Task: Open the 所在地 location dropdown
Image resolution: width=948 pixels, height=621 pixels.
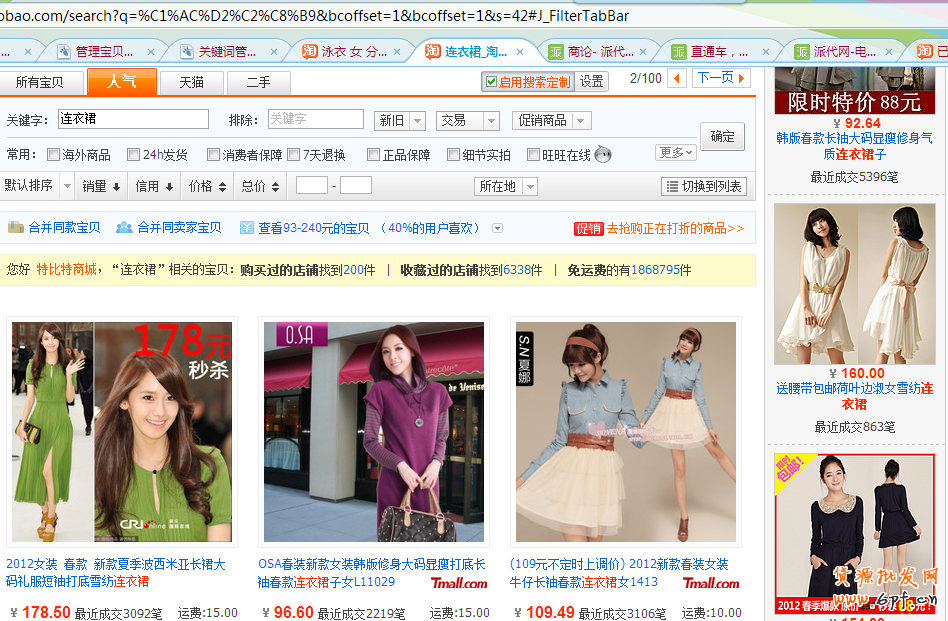Action: 506,186
